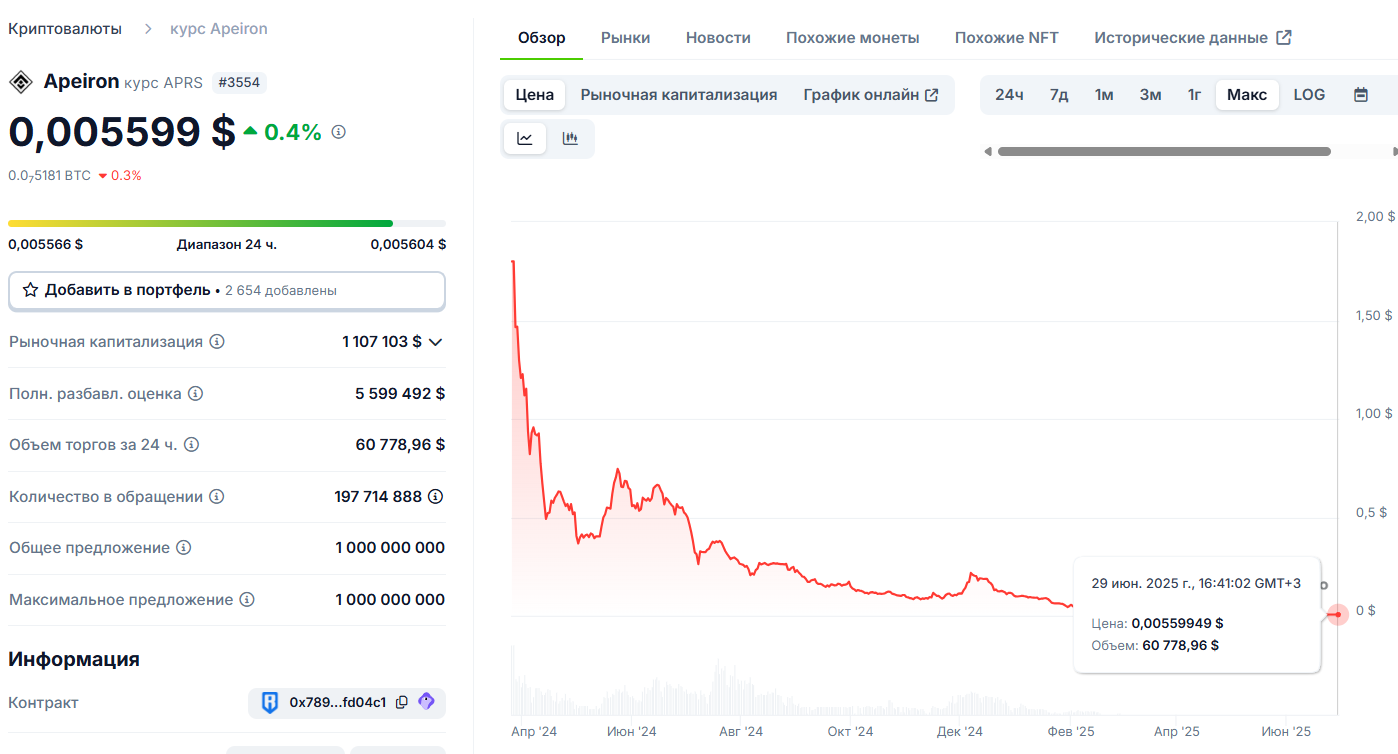Expand market cap details chevron
The width and height of the screenshot is (1398, 754).
coord(436,342)
